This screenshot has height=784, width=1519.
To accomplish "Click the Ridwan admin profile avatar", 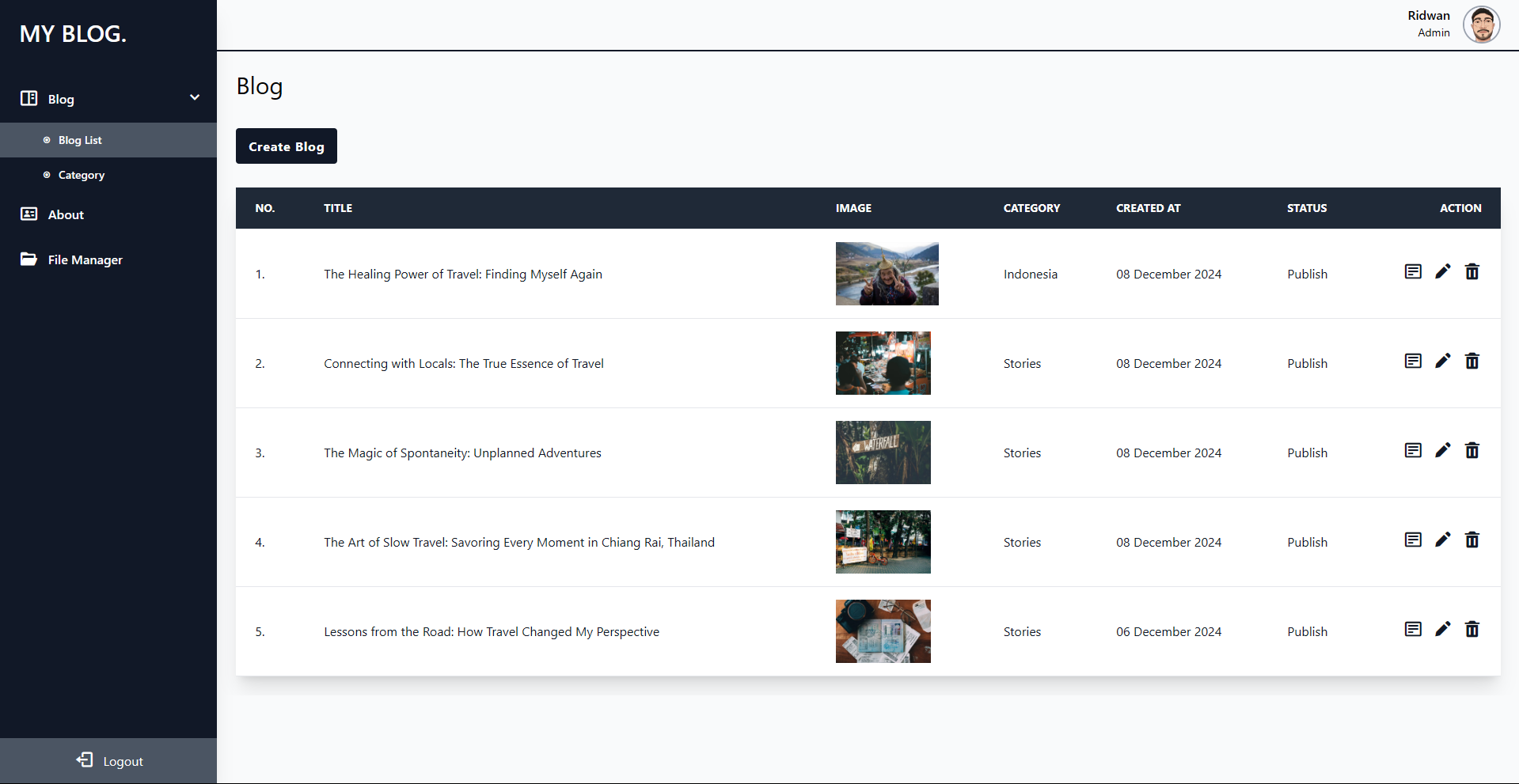I will (x=1481, y=24).
